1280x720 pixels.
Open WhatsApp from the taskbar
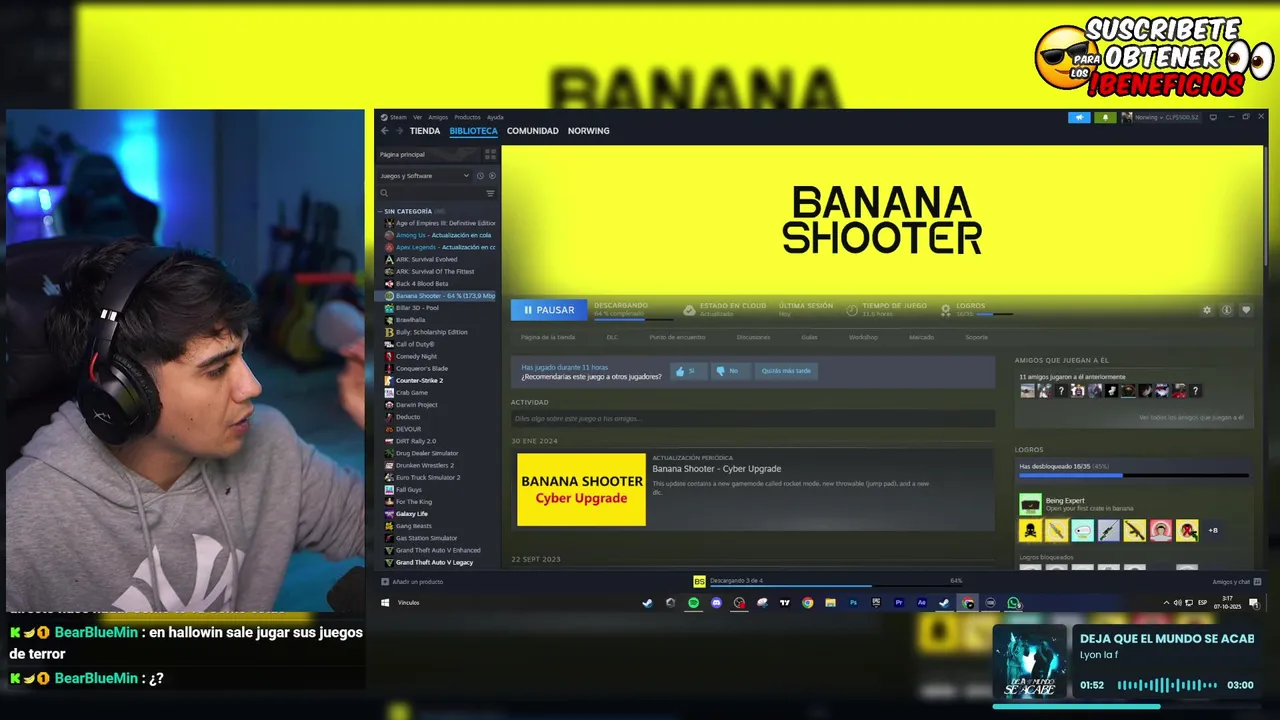pyautogui.click(x=1014, y=603)
